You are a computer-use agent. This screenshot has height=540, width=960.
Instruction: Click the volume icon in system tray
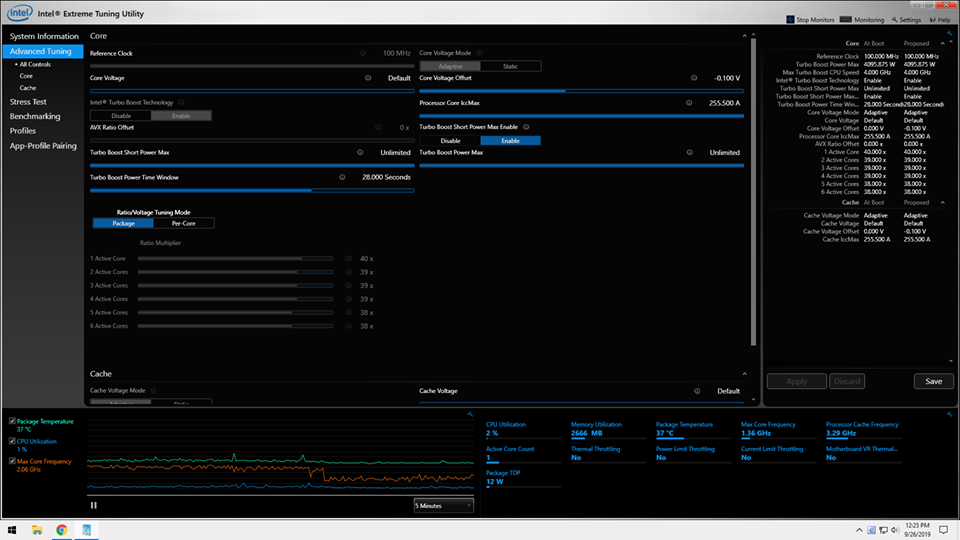[894, 530]
